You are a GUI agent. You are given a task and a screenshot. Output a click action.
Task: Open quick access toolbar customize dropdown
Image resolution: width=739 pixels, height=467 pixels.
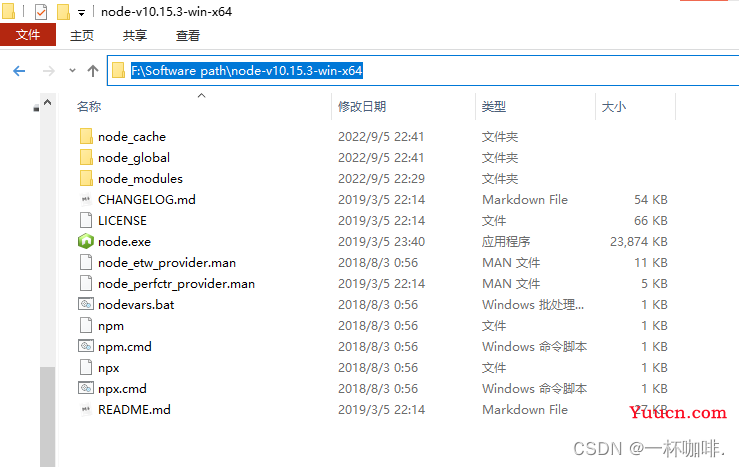pos(82,13)
